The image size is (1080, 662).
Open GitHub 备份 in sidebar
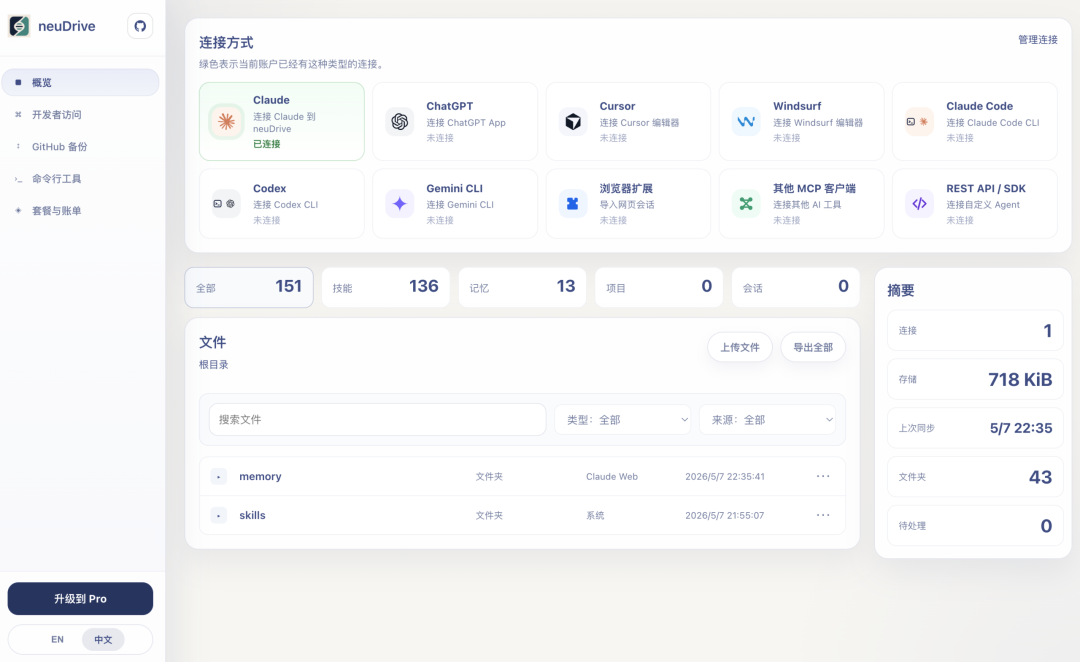[x=81, y=147]
